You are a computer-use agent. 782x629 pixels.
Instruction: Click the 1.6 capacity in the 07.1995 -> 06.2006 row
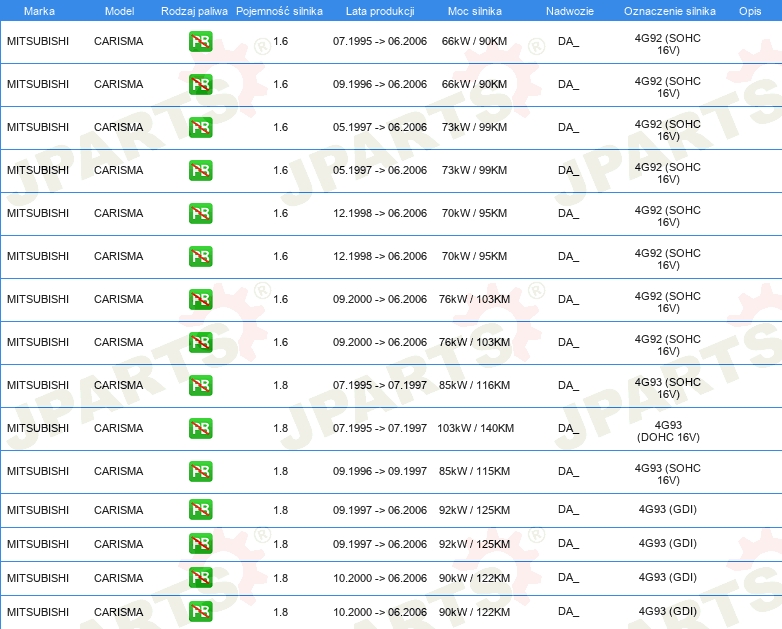280,41
